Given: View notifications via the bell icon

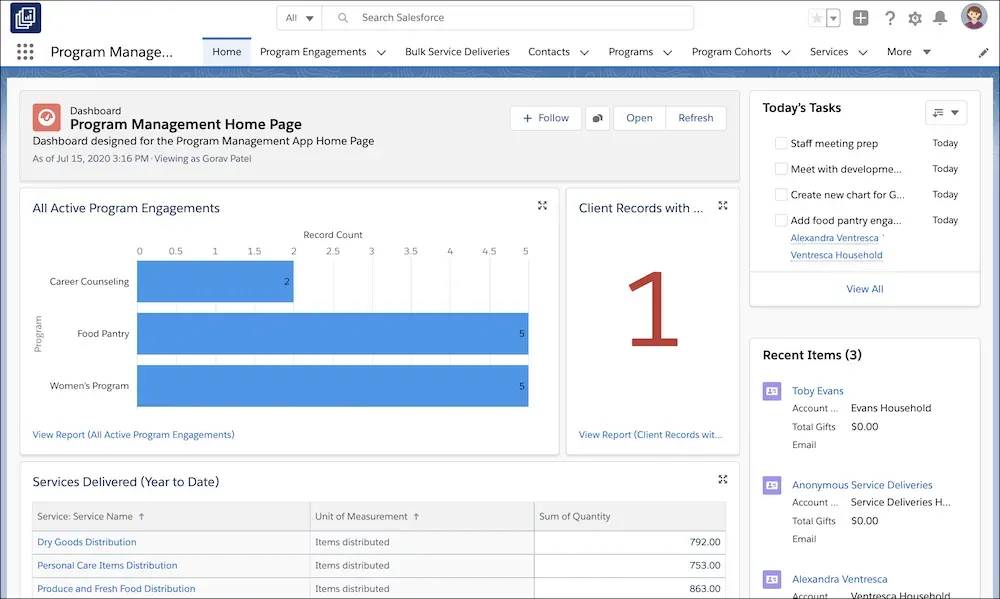Looking at the screenshot, I should click(942, 17).
